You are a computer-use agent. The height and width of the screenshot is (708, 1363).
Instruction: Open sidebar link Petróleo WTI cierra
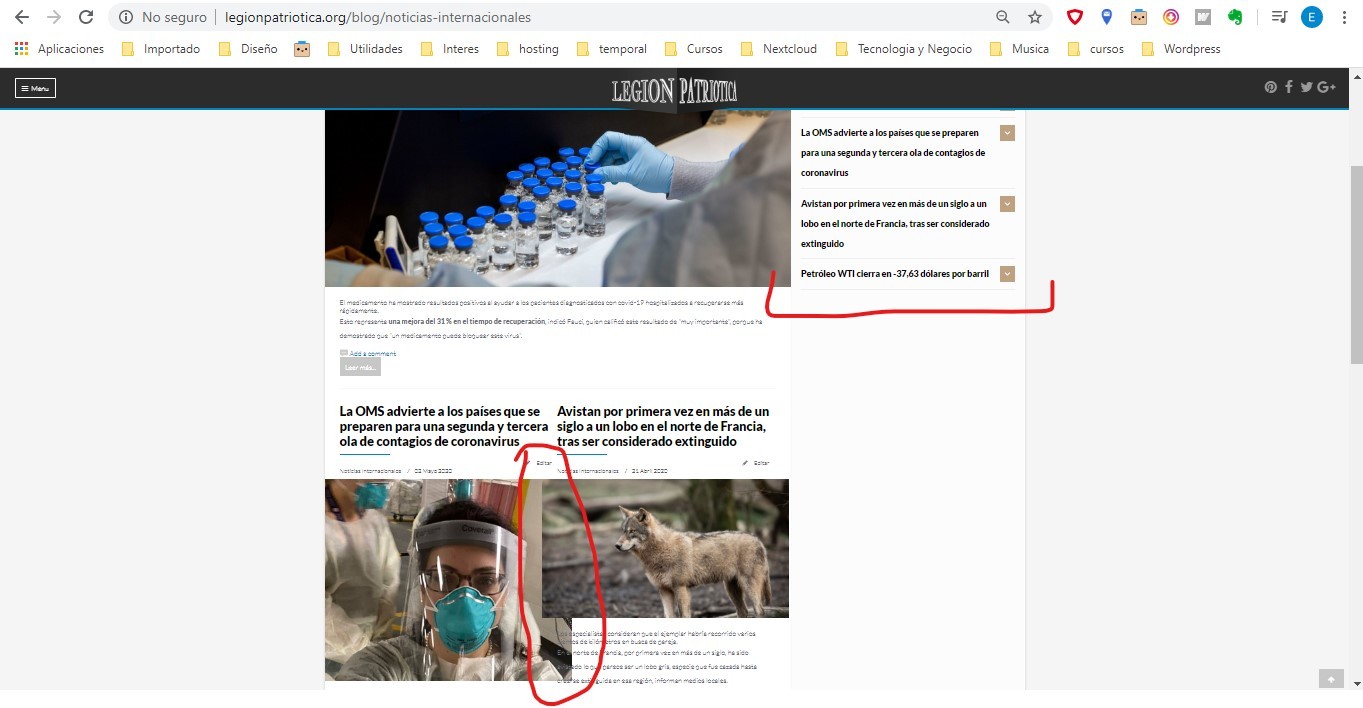[x=895, y=274]
